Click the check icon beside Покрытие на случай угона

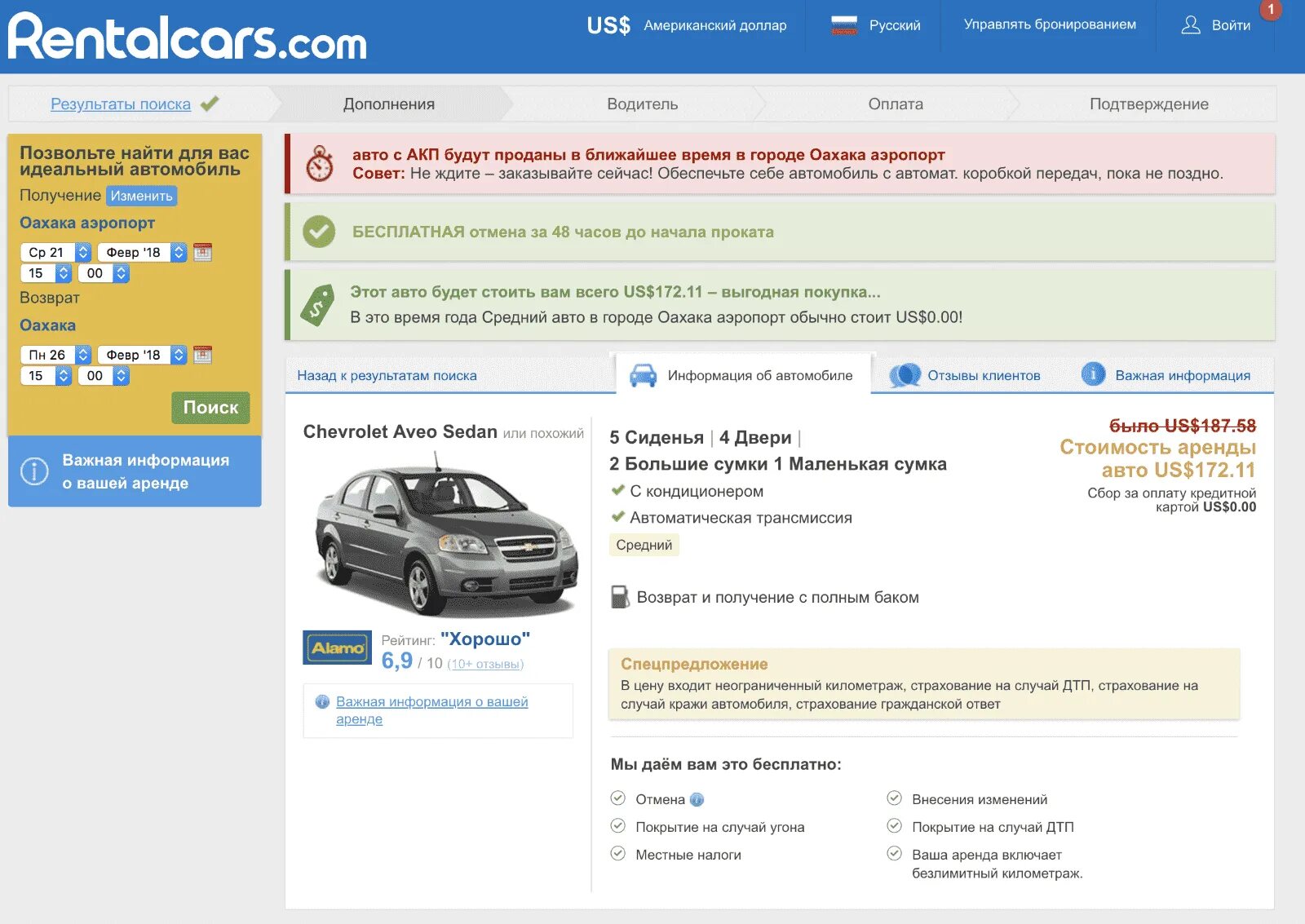tap(618, 826)
